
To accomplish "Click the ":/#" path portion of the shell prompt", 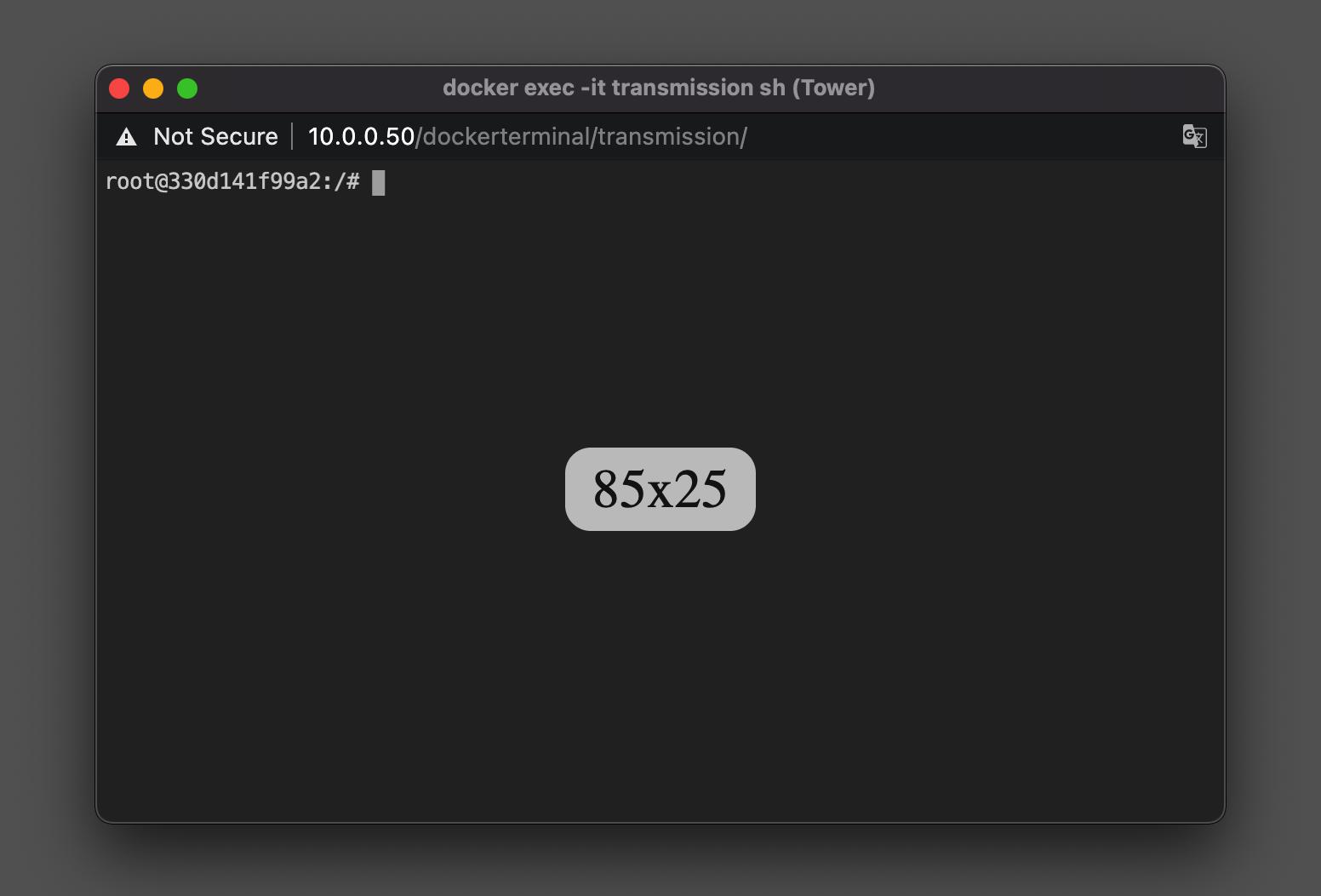I will tap(340, 182).
